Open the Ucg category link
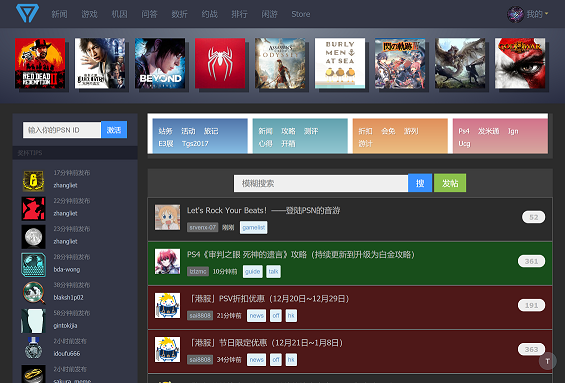Viewport: 565px width, 383px height. tap(464, 144)
